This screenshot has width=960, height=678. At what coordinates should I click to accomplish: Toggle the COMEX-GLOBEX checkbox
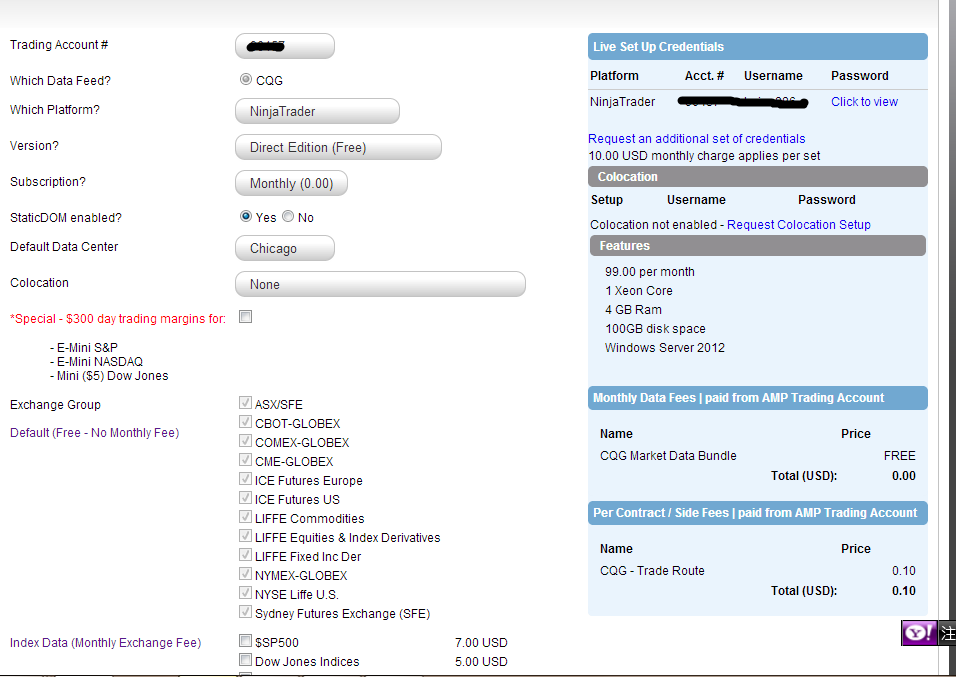click(x=246, y=441)
